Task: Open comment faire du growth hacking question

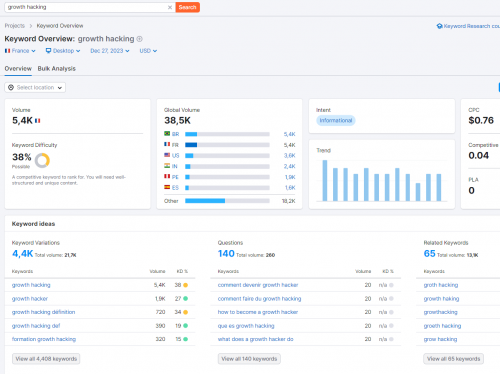Action: (259, 299)
